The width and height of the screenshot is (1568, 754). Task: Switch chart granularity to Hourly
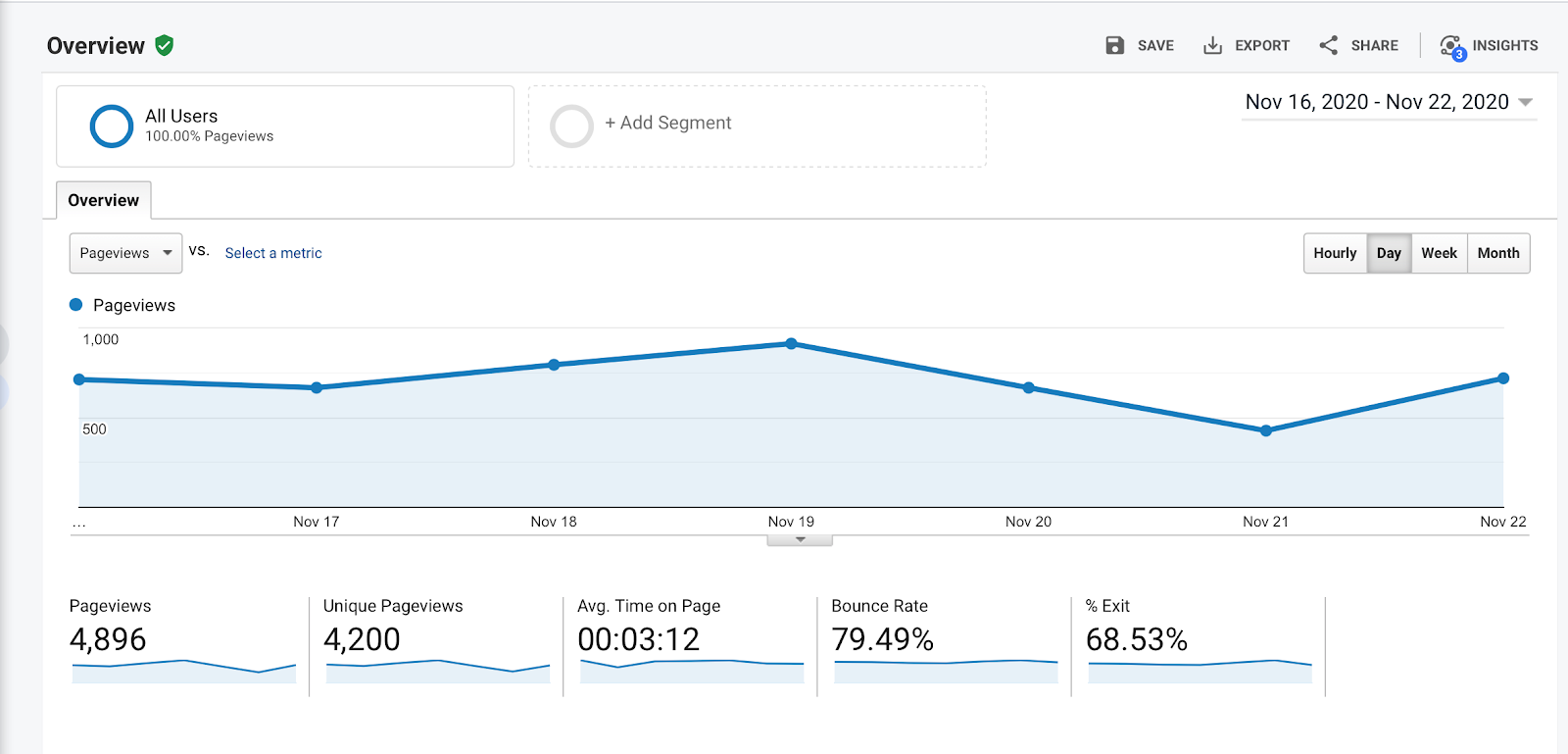1335,253
